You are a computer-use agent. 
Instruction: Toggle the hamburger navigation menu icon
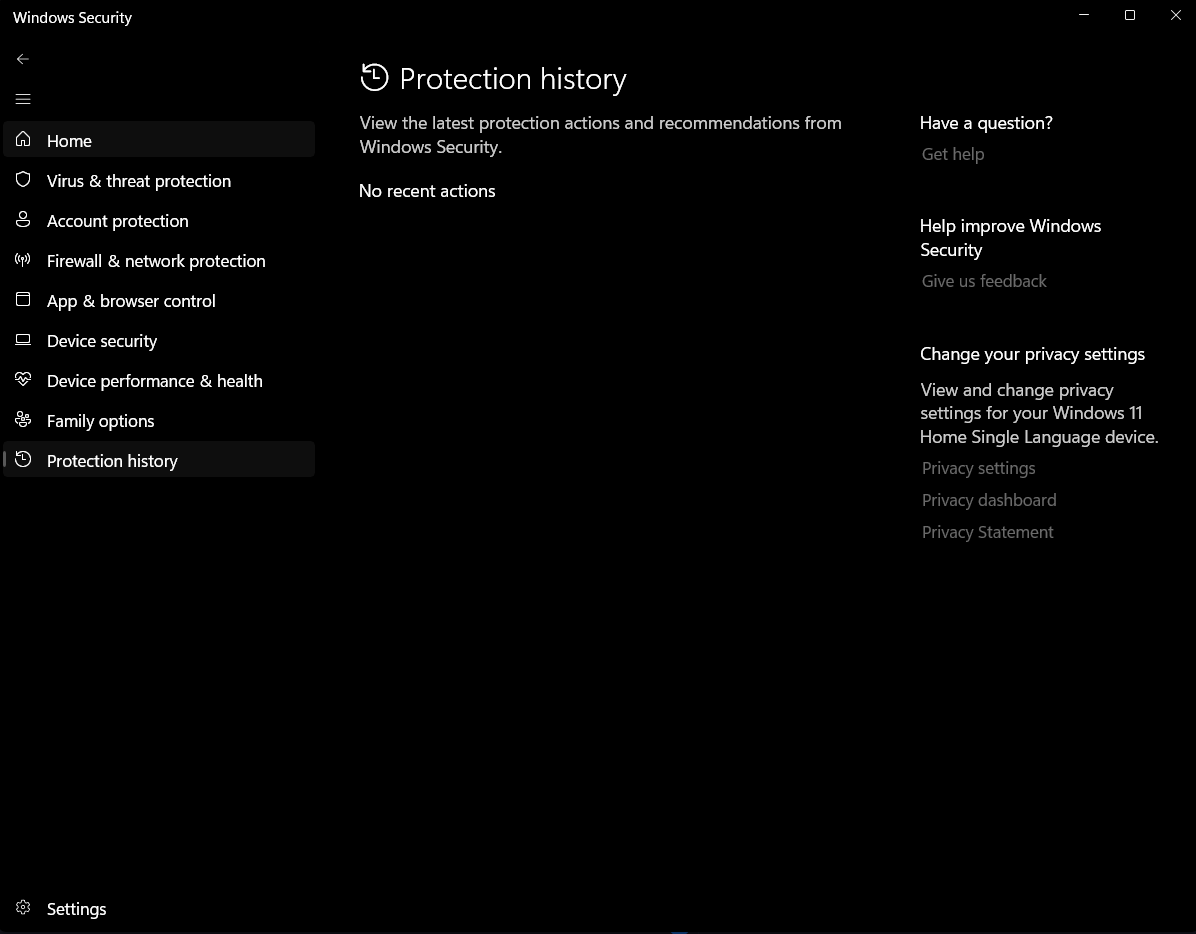(x=23, y=99)
